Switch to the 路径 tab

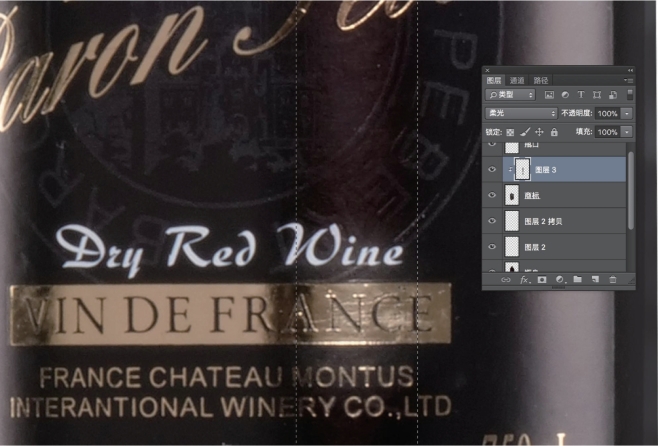click(541, 80)
